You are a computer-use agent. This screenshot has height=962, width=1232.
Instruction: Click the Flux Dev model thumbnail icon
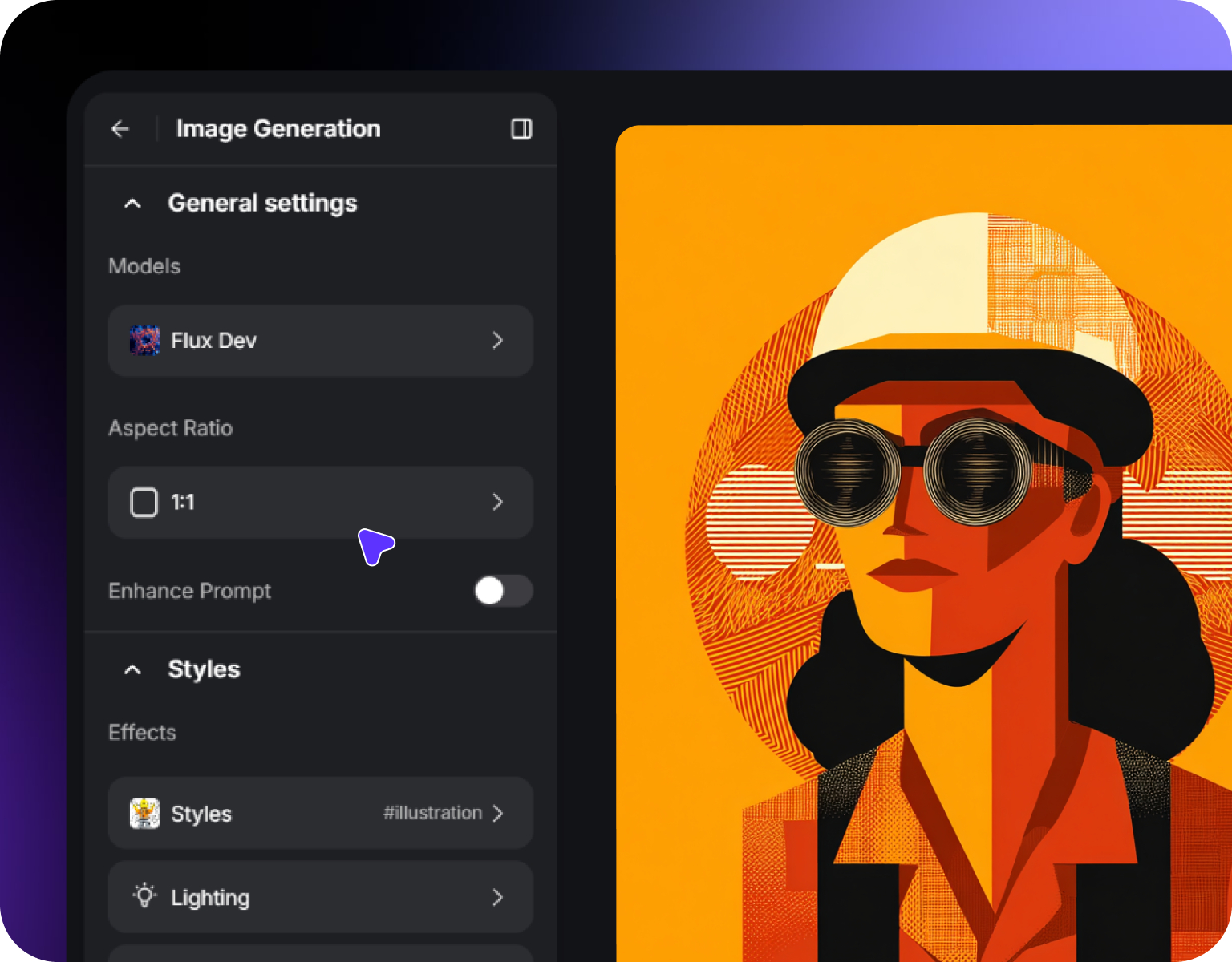pyautogui.click(x=144, y=341)
